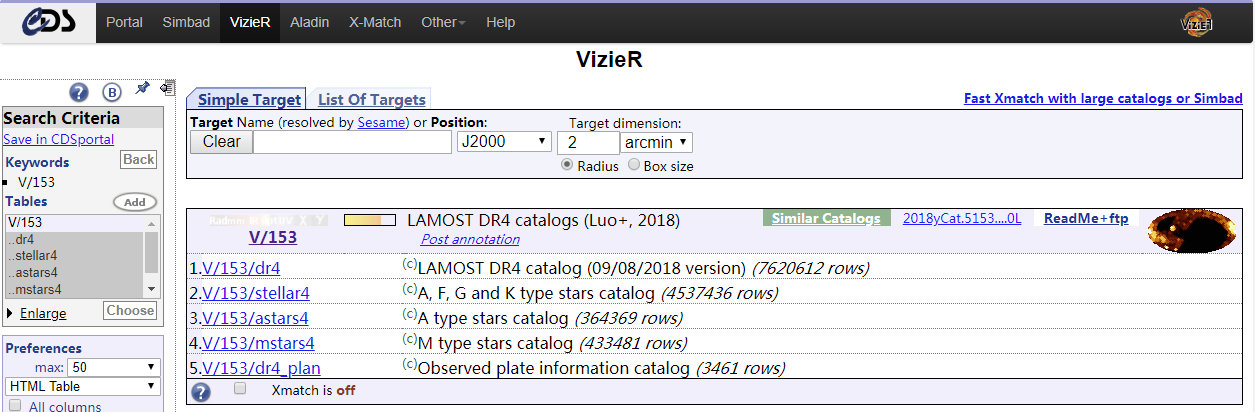Image resolution: width=1255 pixels, height=412 pixels.
Task: Select the Box size radio button
Action: 634,166
